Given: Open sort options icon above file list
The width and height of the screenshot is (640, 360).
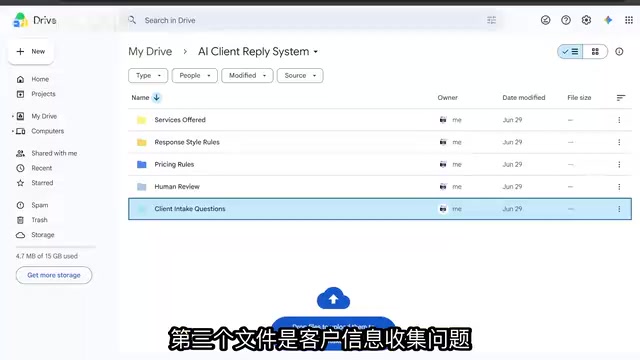Looking at the screenshot, I should tap(620, 98).
